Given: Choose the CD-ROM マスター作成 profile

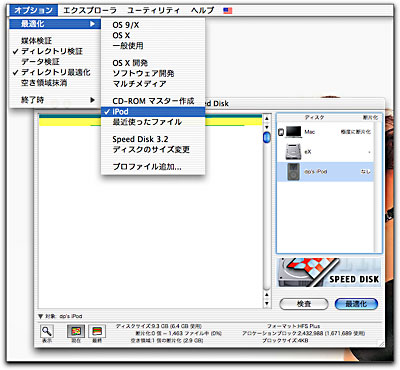Looking at the screenshot, I should pos(153,101).
